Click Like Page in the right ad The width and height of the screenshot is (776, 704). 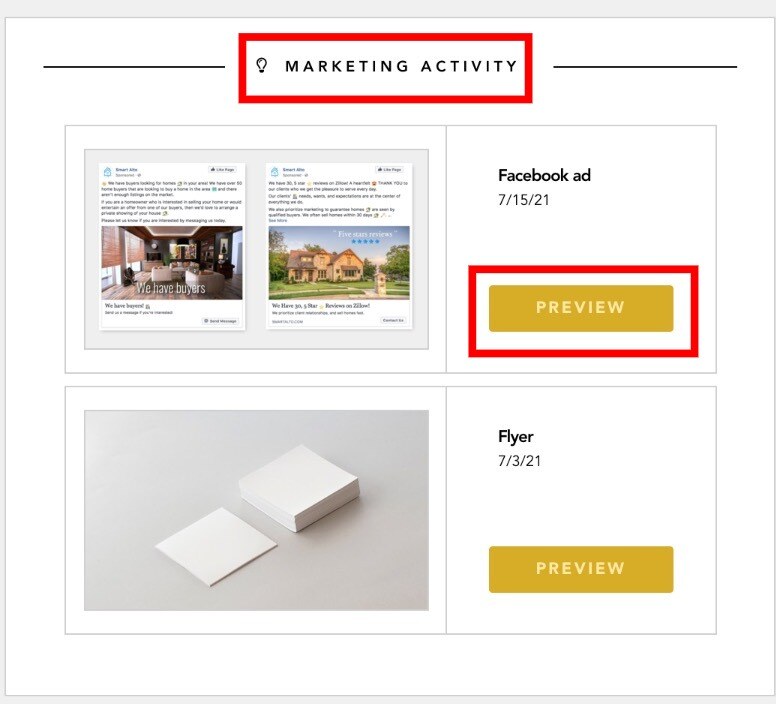coord(389,170)
